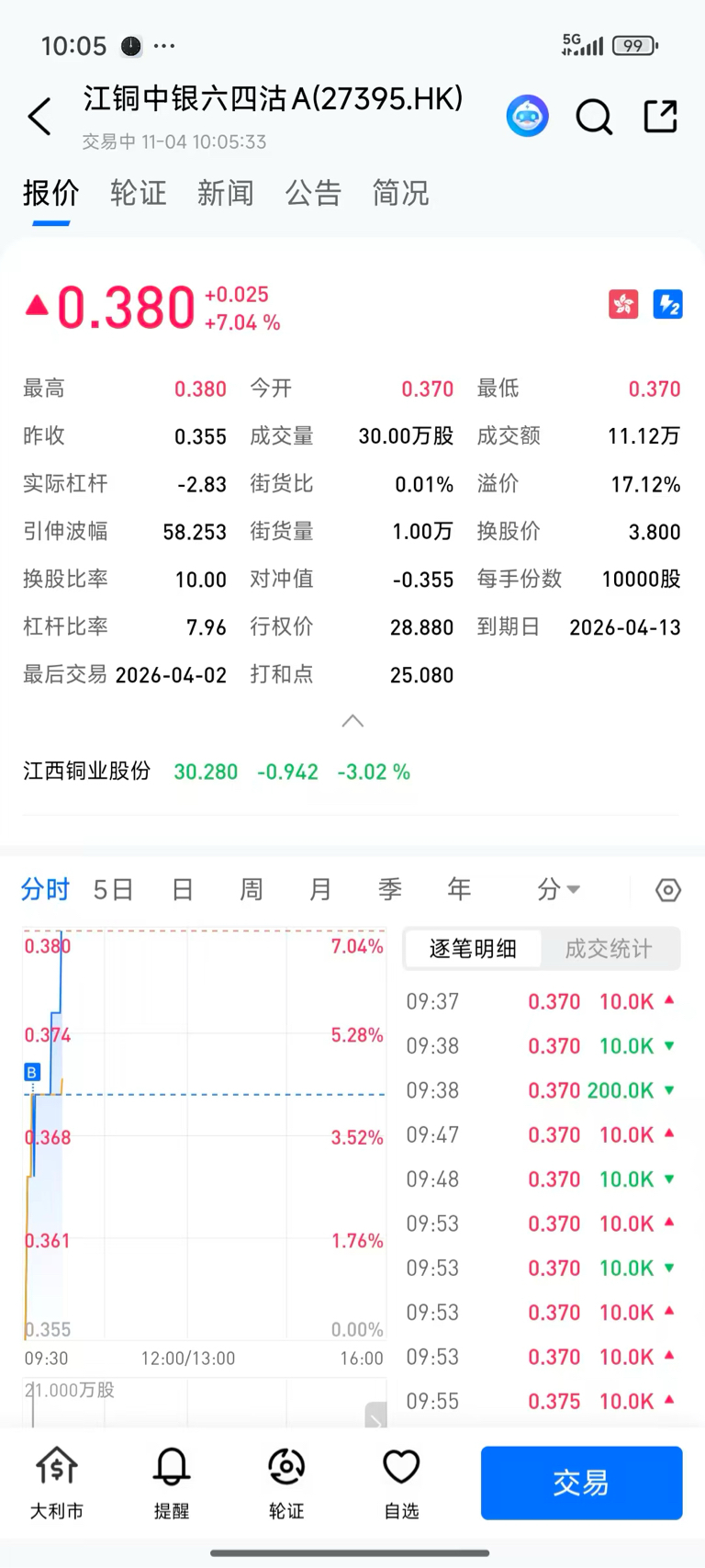
Task: Tap 成交量 value 30.00万股
Action: (x=406, y=436)
